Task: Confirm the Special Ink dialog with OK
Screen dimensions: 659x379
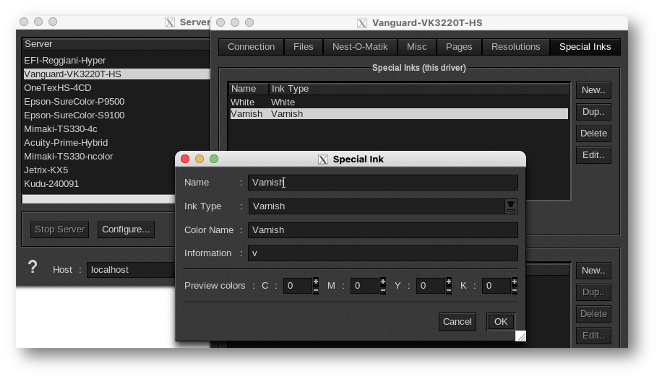Action: 501,321
